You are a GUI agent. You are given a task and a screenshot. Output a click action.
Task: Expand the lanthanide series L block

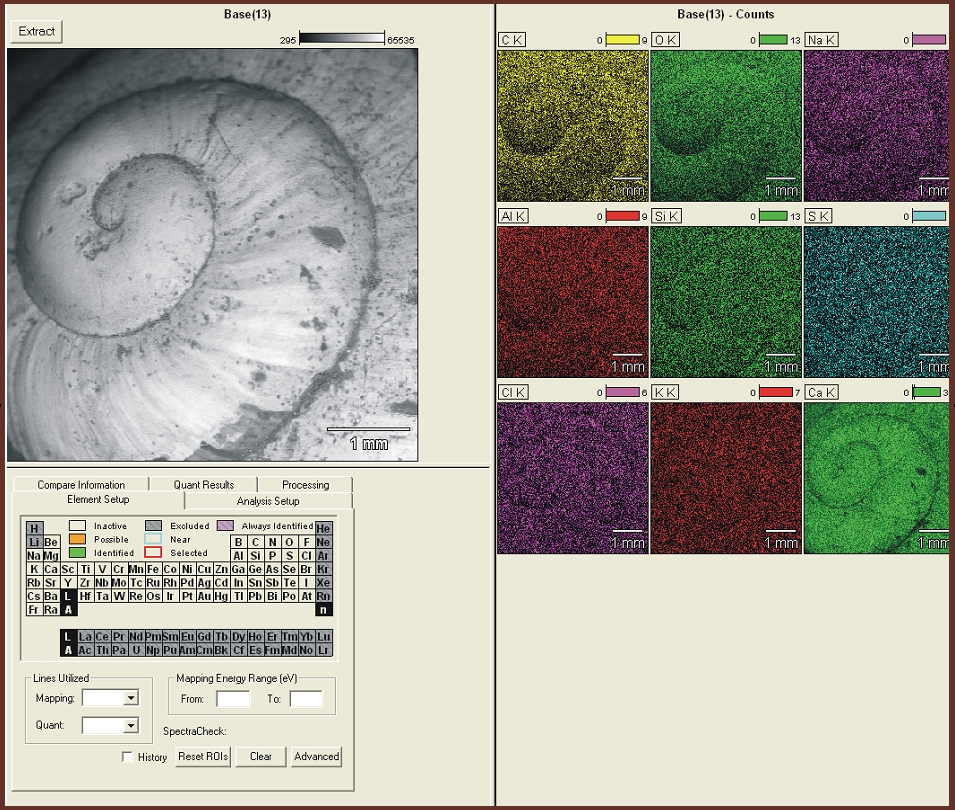click(68, 596)
